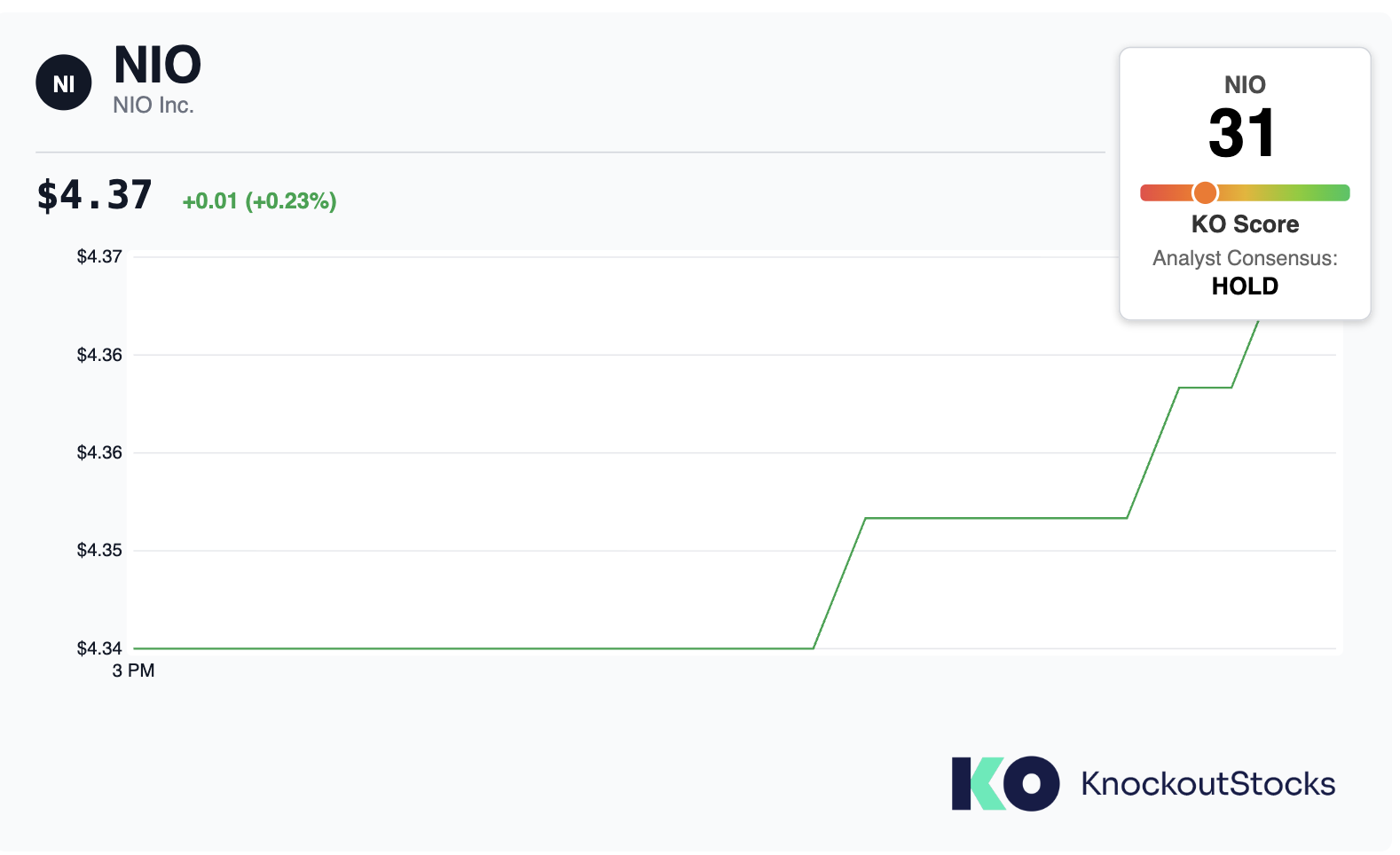
Task: Click the flat $4.35 plateau on chart line
Action: (995, 518)
